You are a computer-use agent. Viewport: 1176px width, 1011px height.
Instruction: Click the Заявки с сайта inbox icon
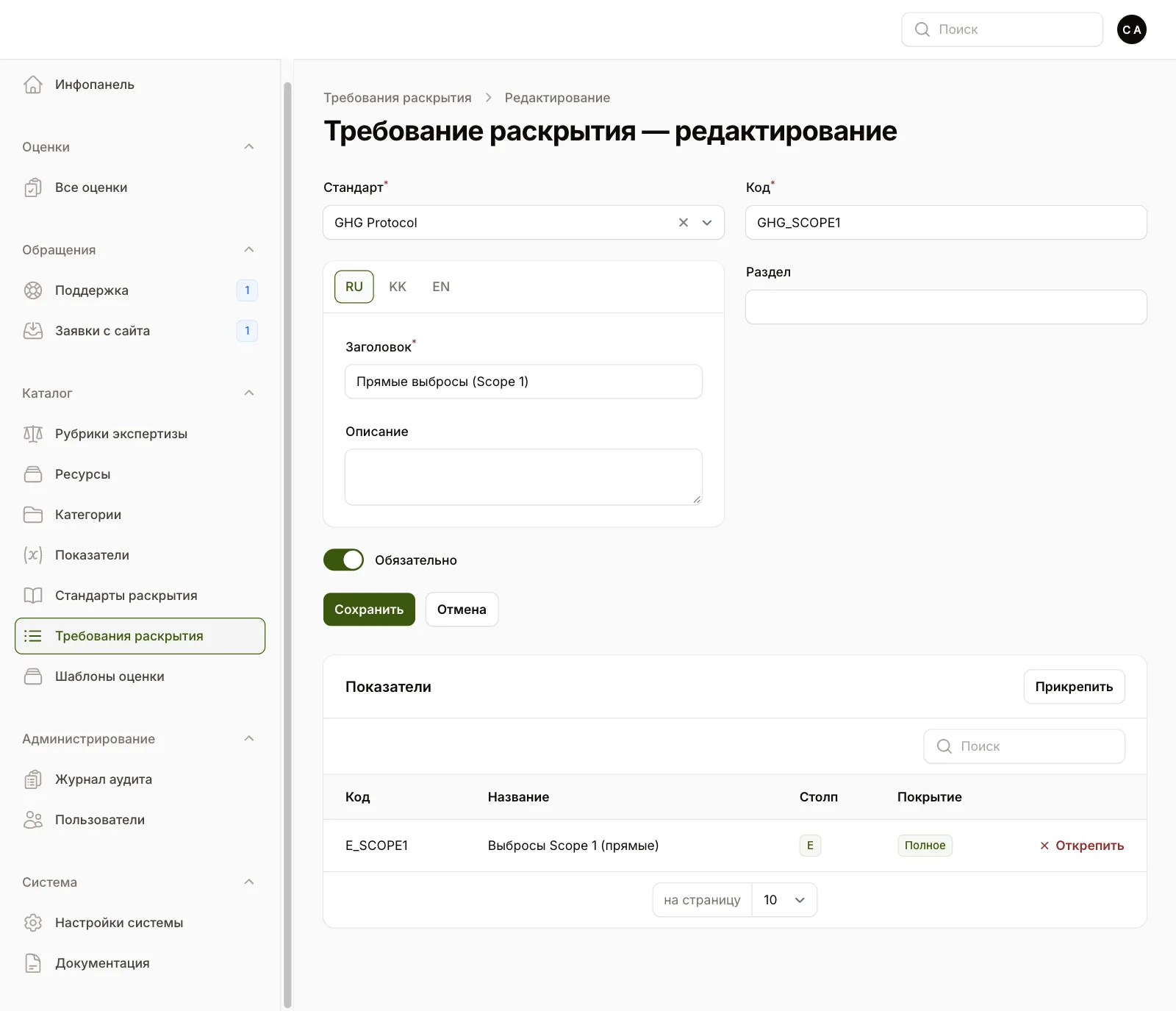(x=33, y=331)
